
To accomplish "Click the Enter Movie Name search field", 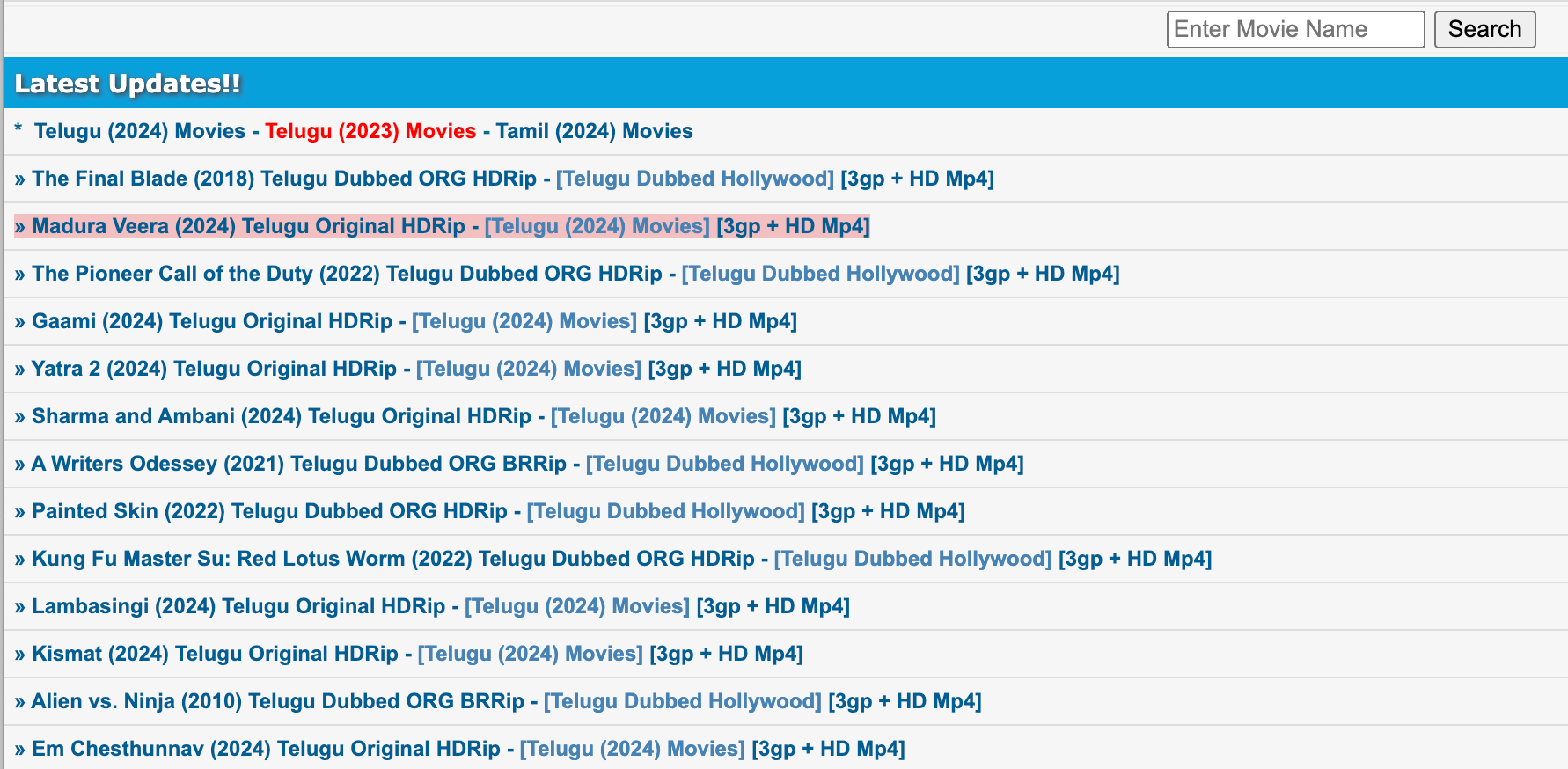I will tap(1295, 29).
